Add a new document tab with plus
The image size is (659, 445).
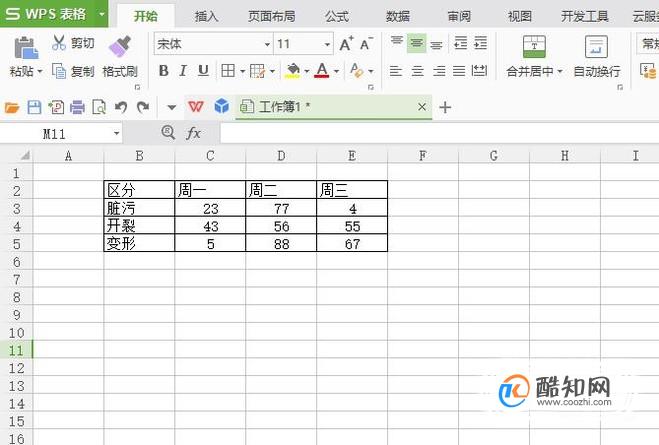coord(445,108)
